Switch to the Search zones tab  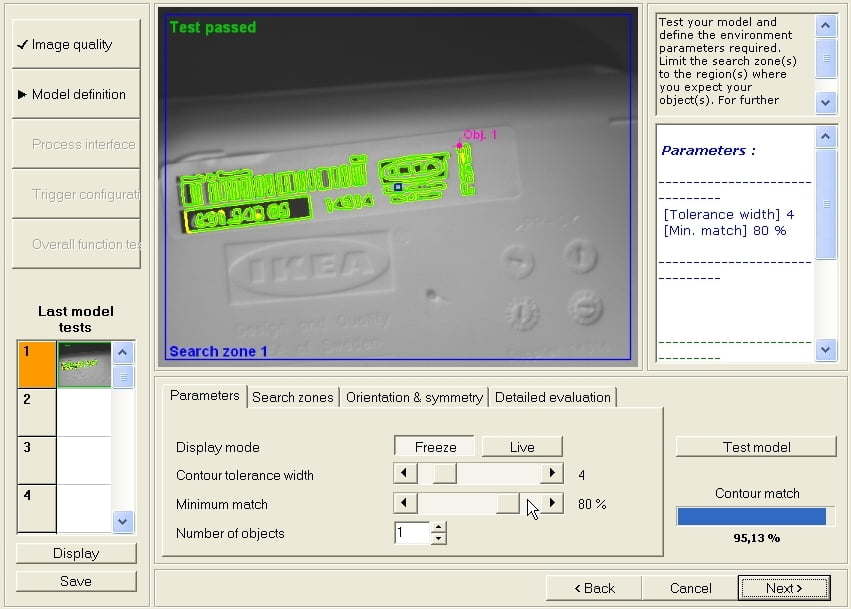click(x=292, y=397)
